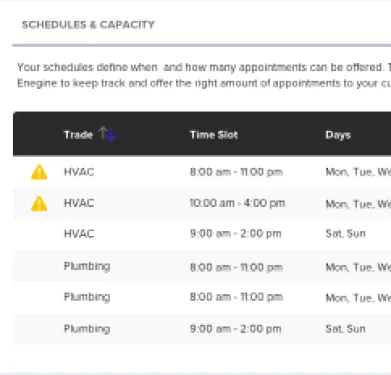Select the topmost Plumbing schedule's trade name
The height and width of the screenshot is (375, 391).
click(87, 266)
